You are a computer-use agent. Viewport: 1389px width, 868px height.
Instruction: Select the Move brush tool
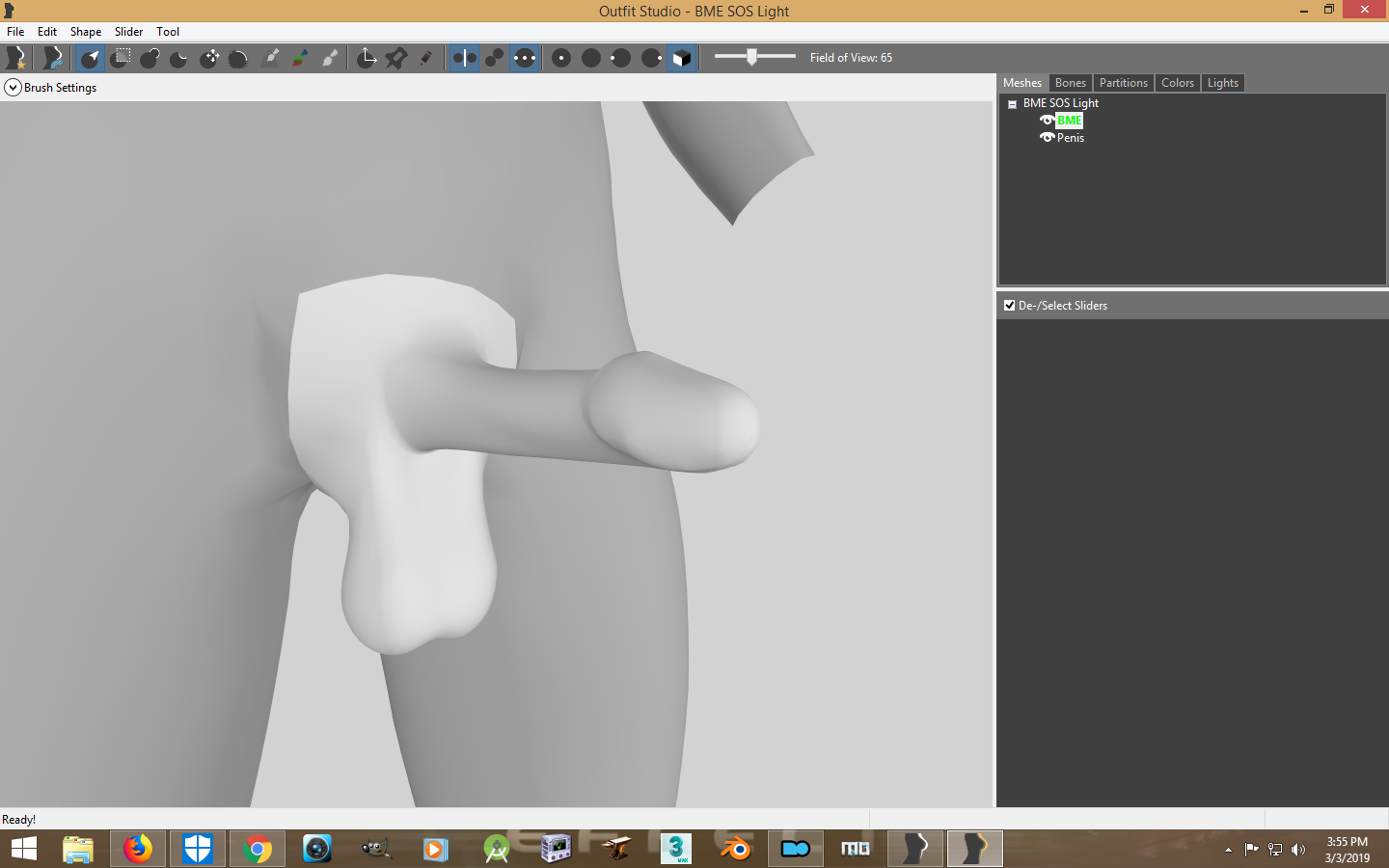point(209,58)
